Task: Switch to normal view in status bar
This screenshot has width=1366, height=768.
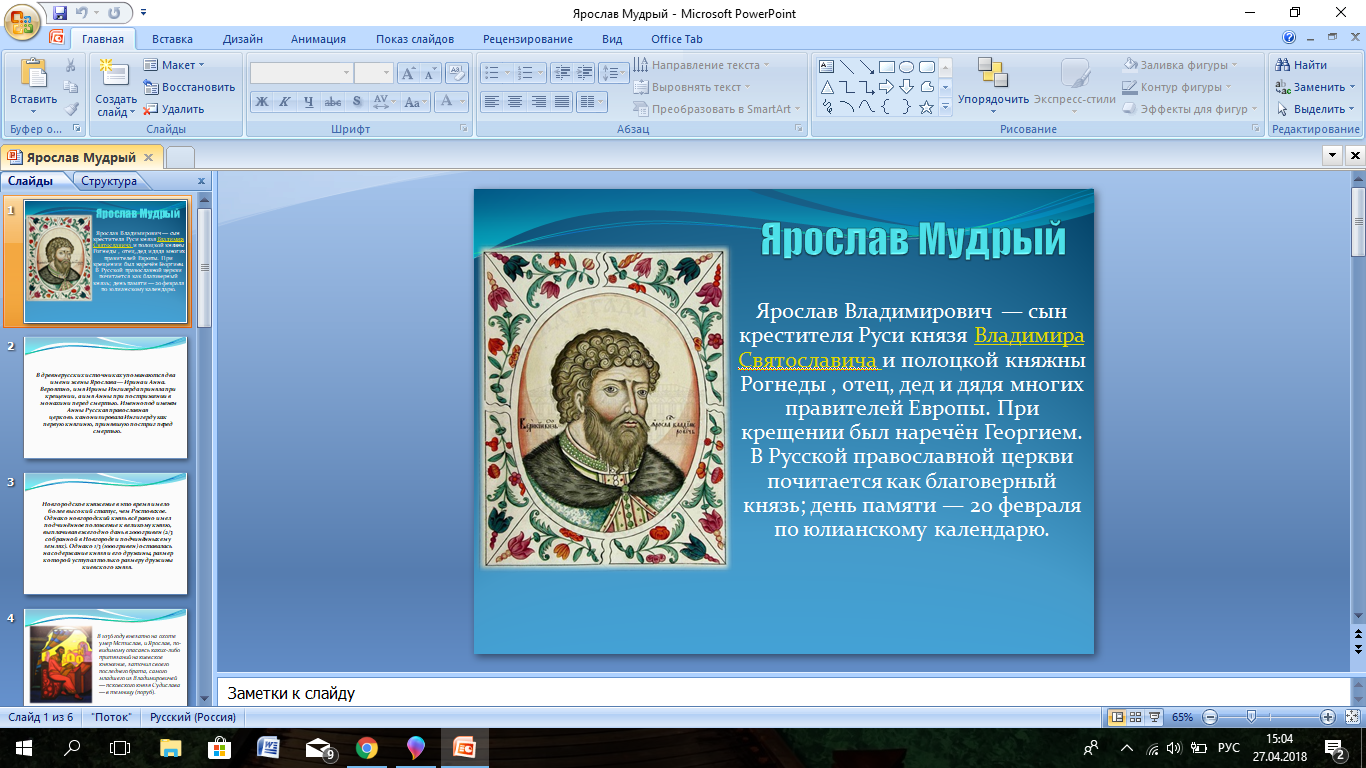Action: click(x=1117, y=717)
